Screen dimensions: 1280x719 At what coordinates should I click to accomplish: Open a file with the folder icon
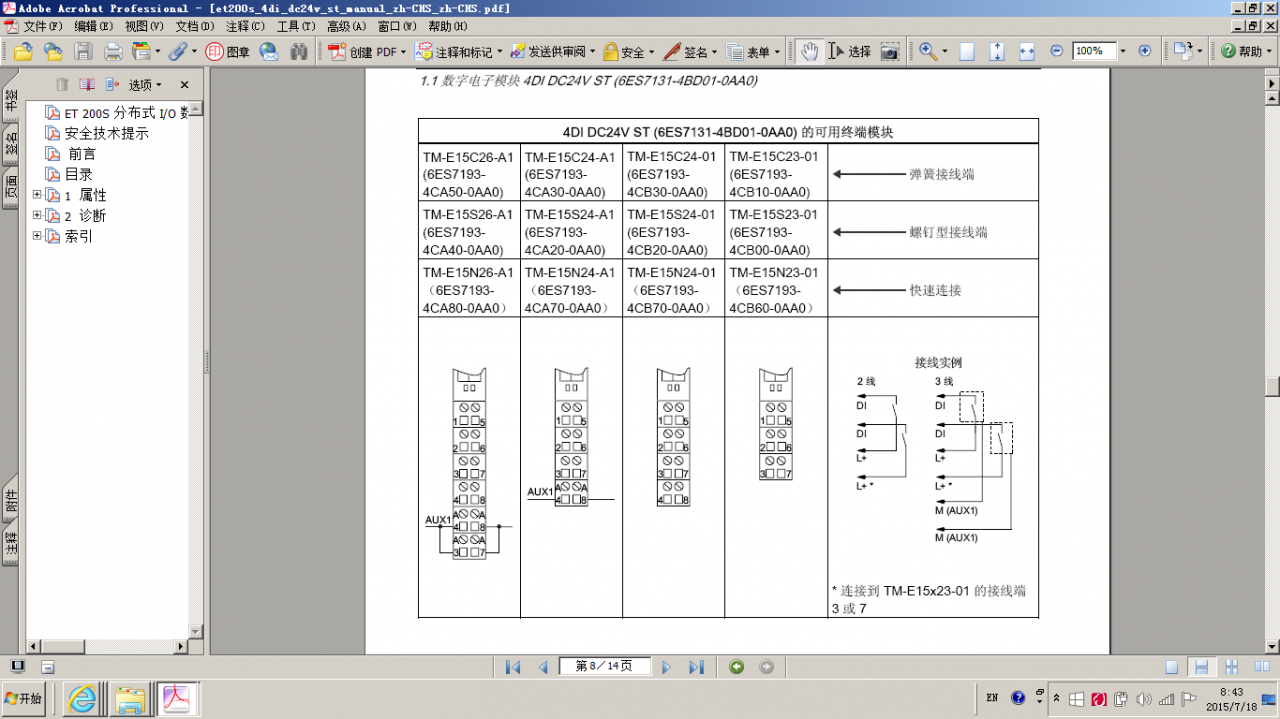(x=22, y=51)
